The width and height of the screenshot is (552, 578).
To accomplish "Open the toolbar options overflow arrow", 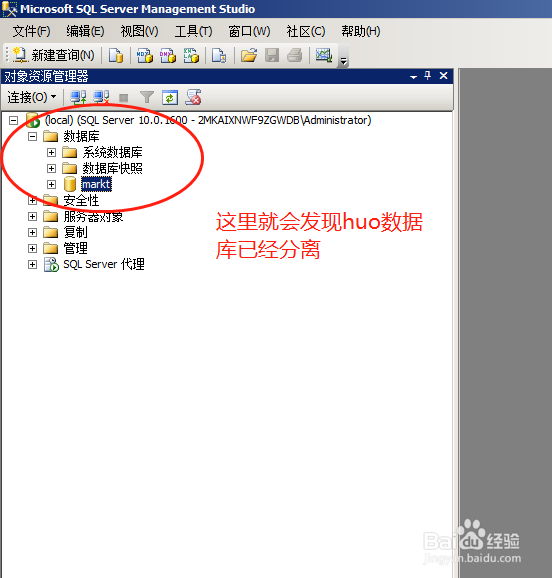I will coord(343,61).
